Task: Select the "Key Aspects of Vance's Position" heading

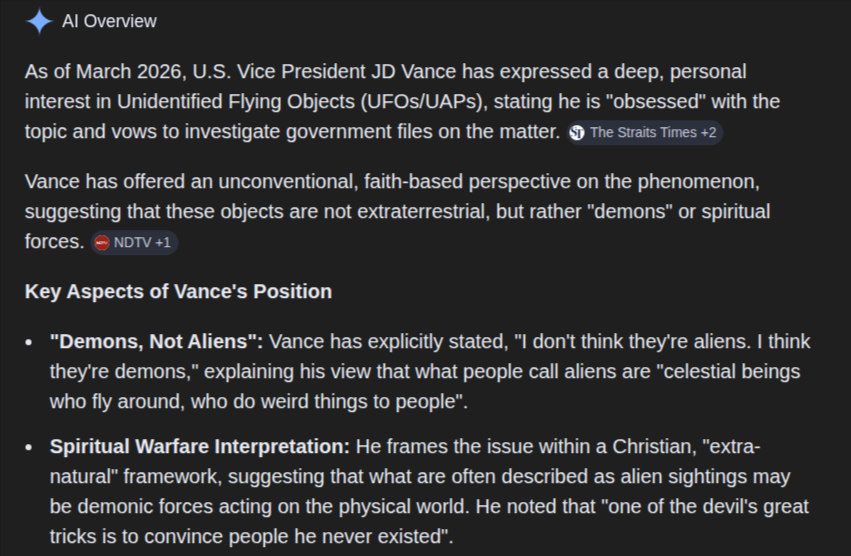Action: point(179,292)
